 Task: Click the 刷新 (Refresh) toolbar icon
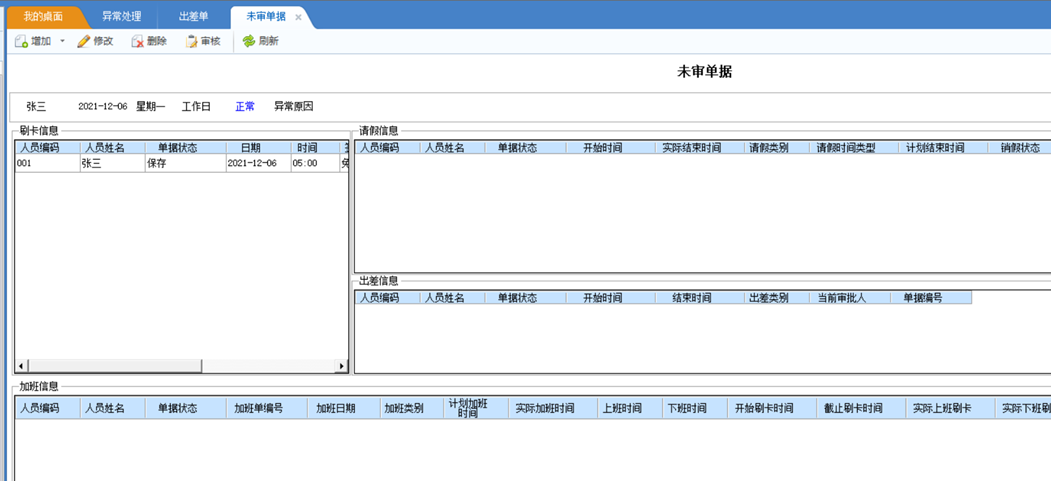(x=249, y=42)
